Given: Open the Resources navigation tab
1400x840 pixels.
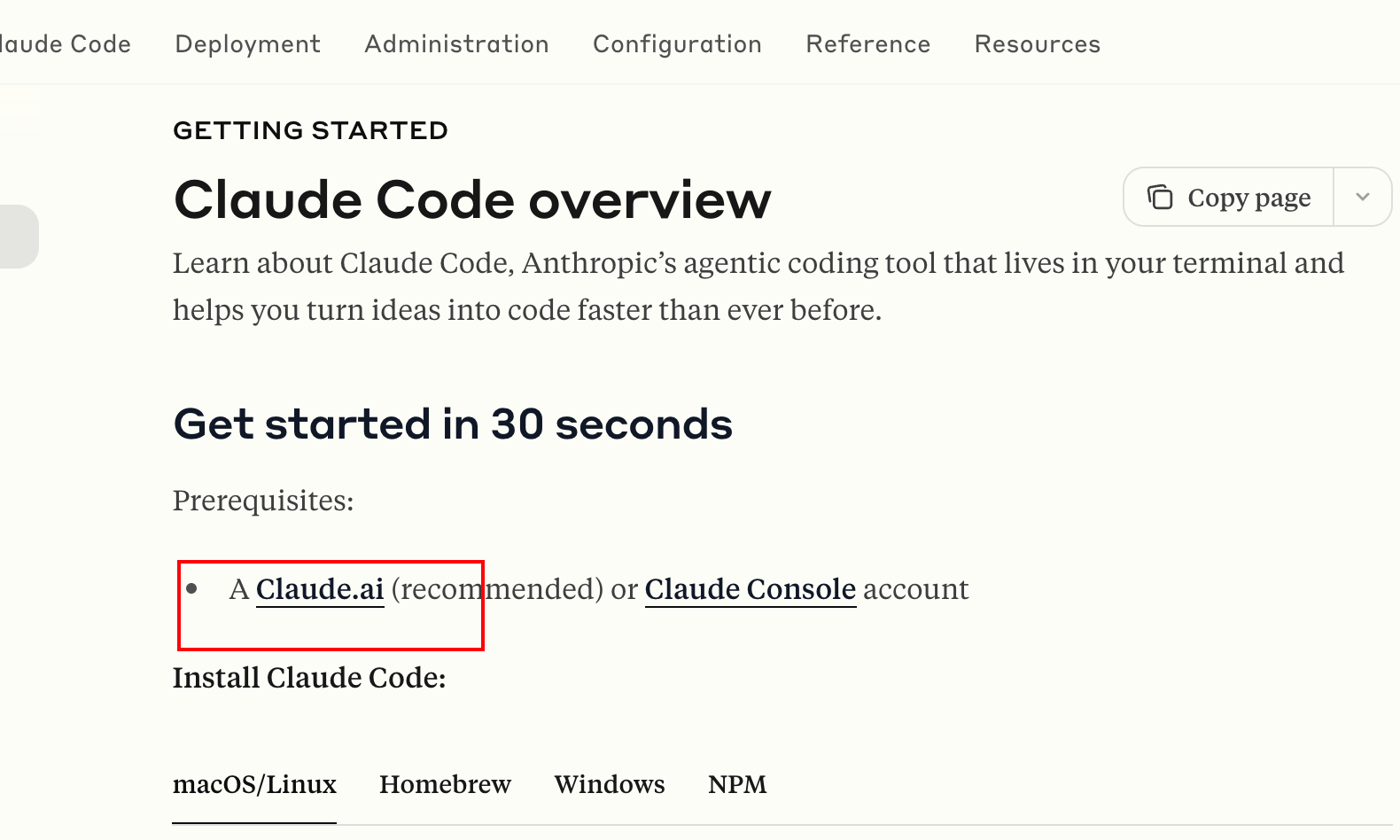Looking at the screenshot, I should (1037, 44).
